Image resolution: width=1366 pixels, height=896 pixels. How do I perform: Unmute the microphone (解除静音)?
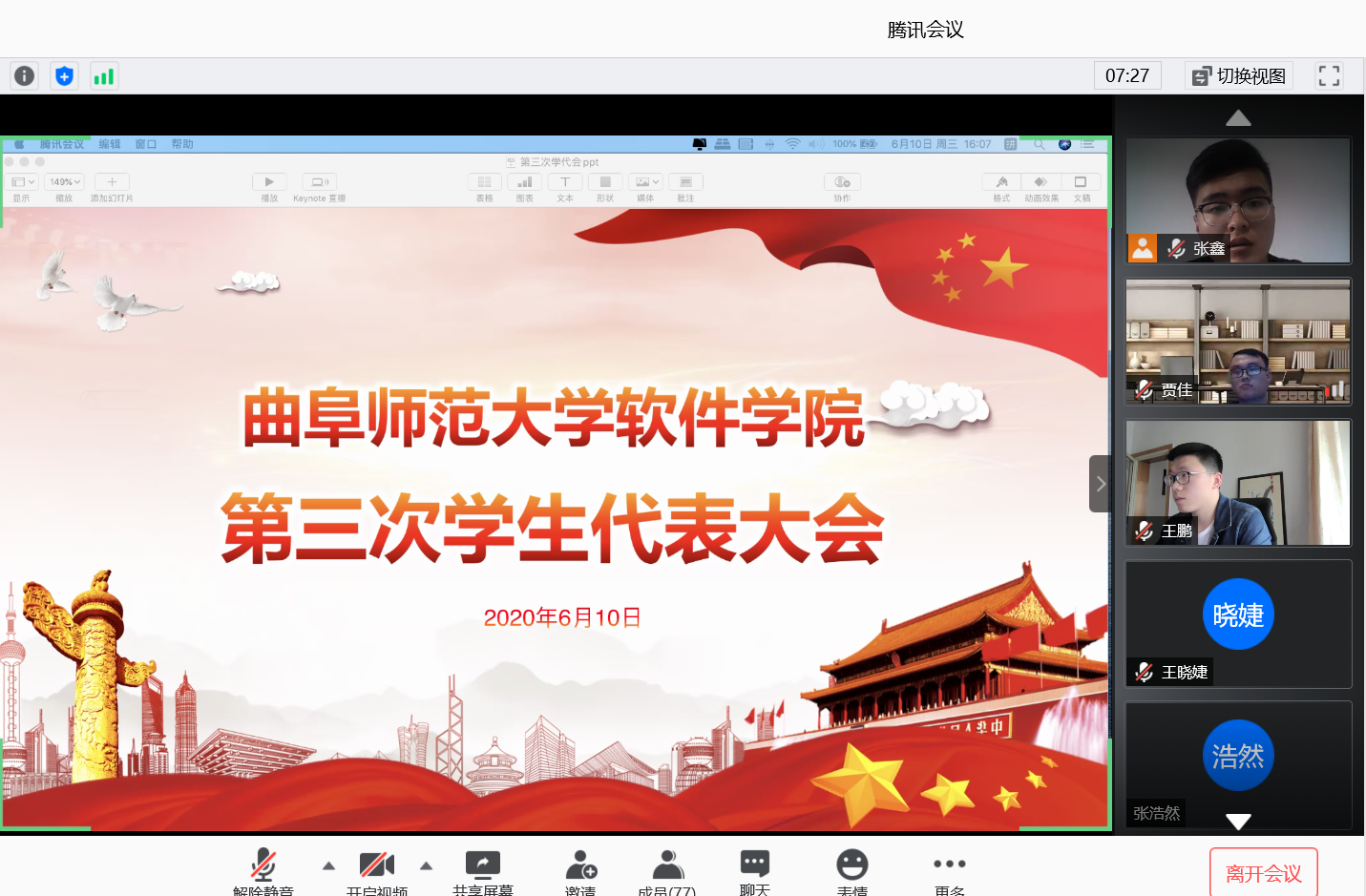click(x=263, y=867)
